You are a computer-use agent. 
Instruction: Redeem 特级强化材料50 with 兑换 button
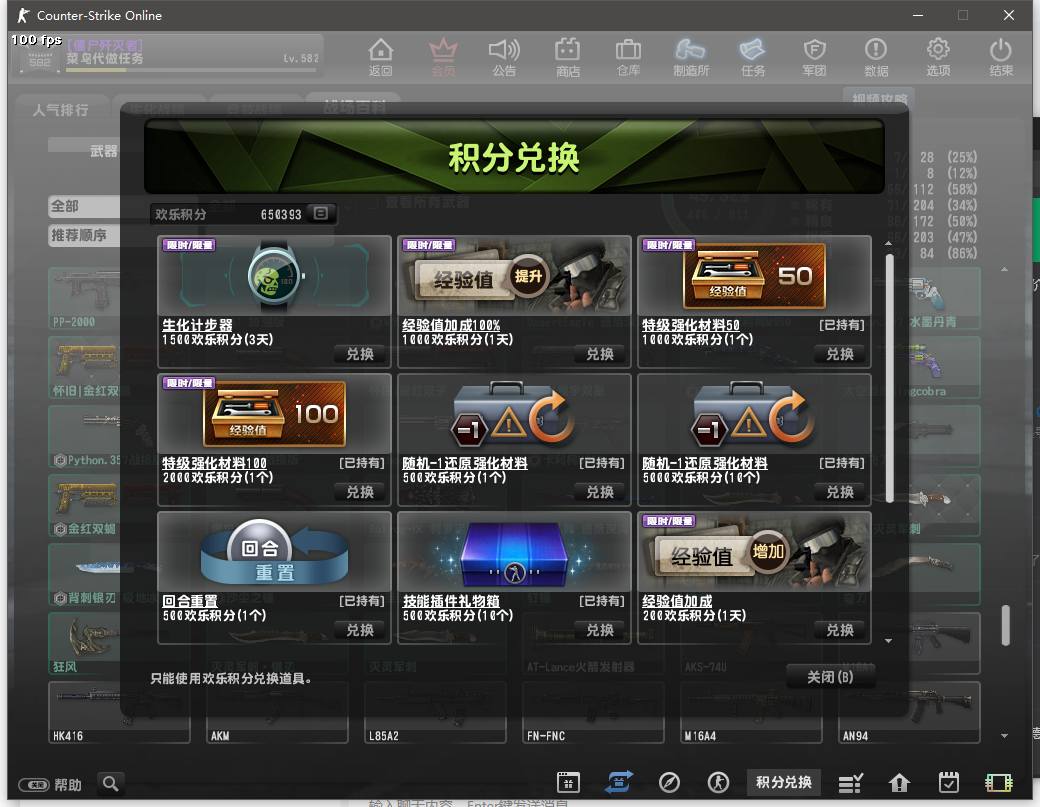tap(840, 354)
